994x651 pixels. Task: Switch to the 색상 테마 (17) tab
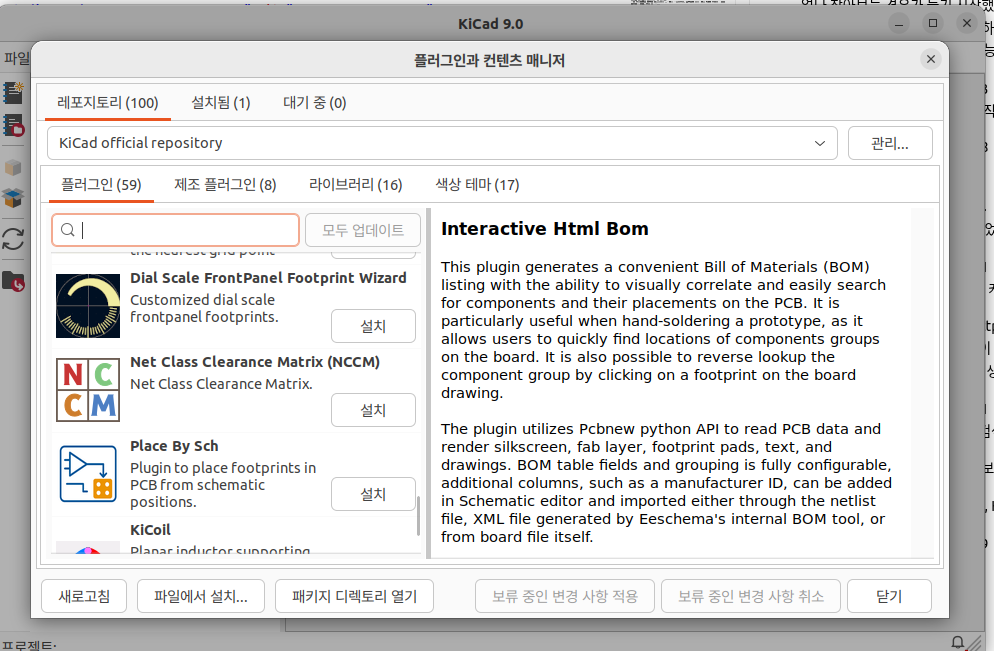pos(477,184)
